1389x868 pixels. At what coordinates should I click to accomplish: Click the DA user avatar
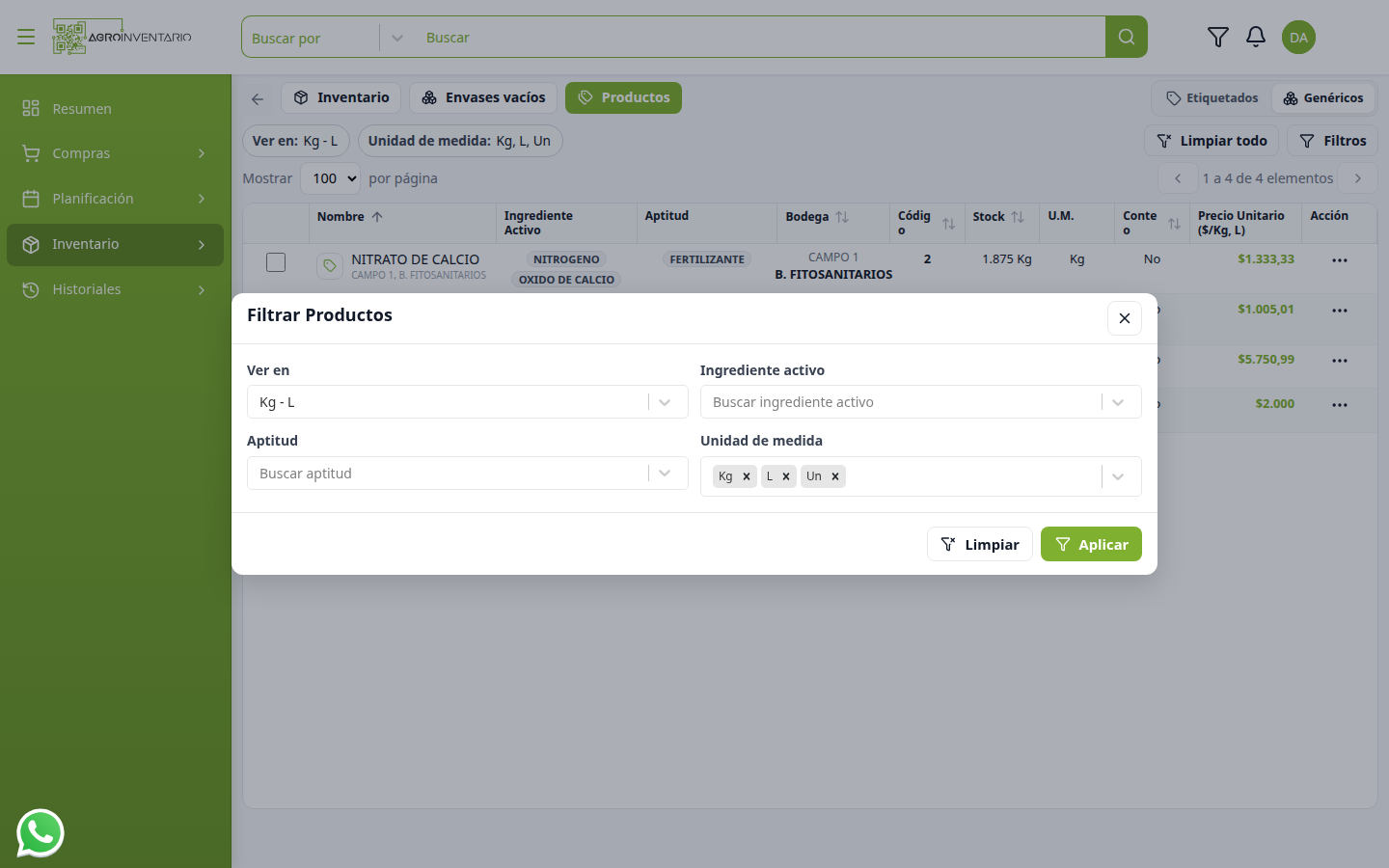[1298, 38]
